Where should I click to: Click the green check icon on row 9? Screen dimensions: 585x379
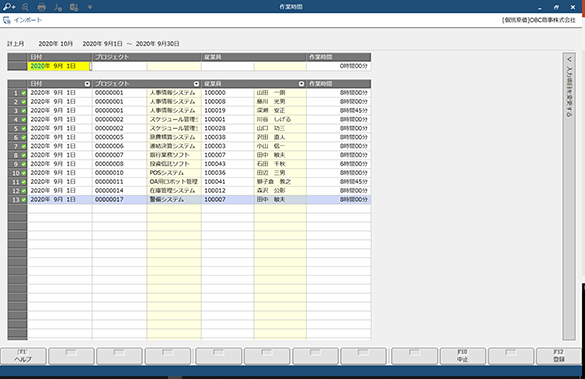pyautogui.click(x=24, y=164)
